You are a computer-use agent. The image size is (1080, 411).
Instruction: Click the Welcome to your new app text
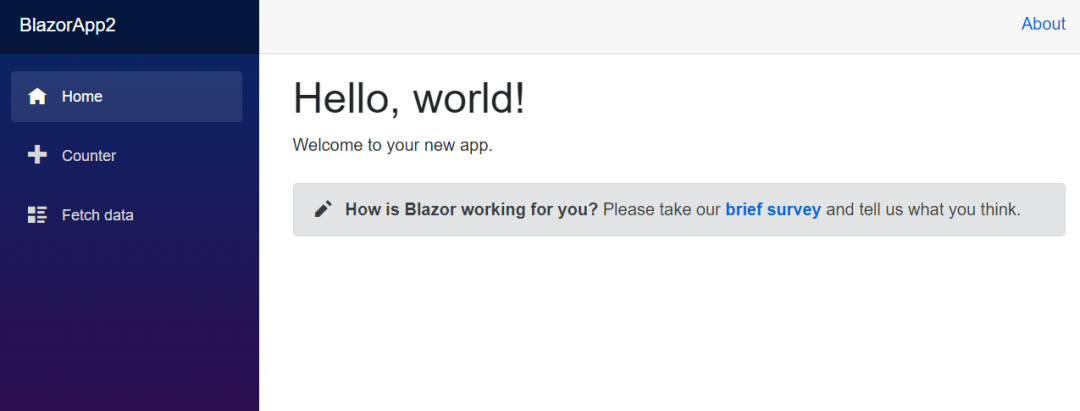click(x=393, y=146)
